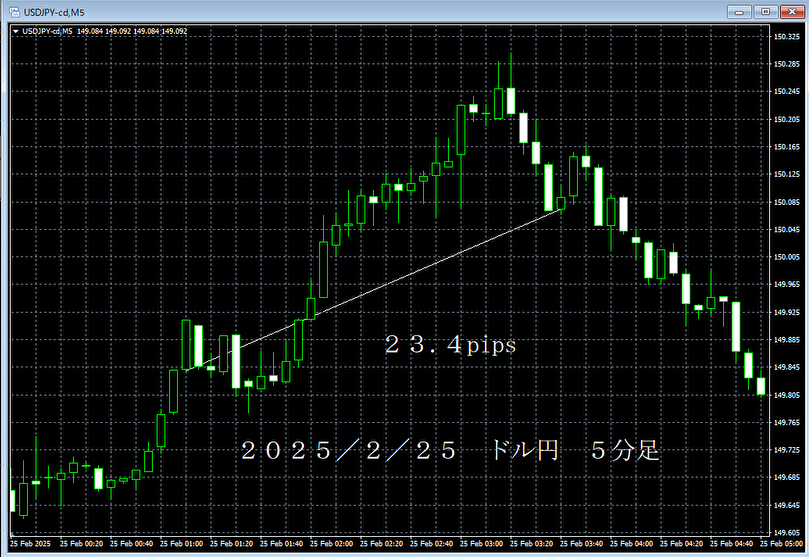The height and width of the screenshot is (557, 809).
Task: Click price level 150.325 on scale
Action: coord(787,37)
